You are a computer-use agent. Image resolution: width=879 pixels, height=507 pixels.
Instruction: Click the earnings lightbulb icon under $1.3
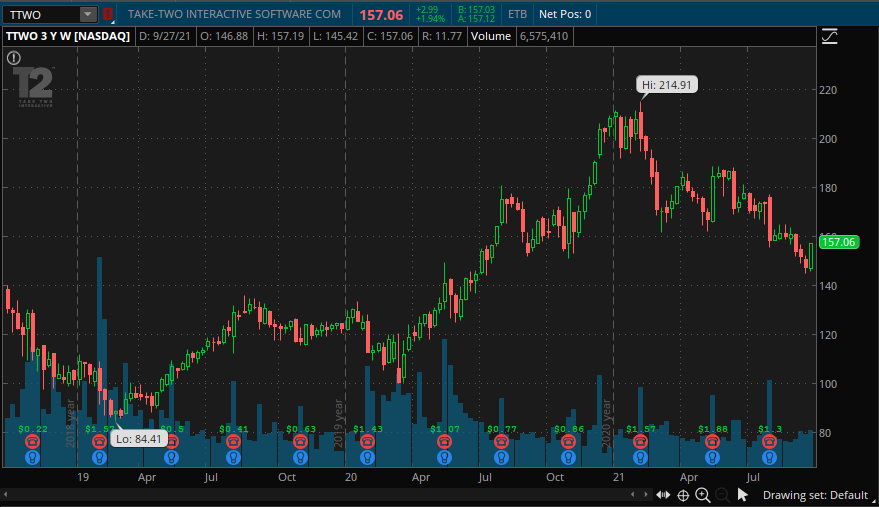[769, 458]
